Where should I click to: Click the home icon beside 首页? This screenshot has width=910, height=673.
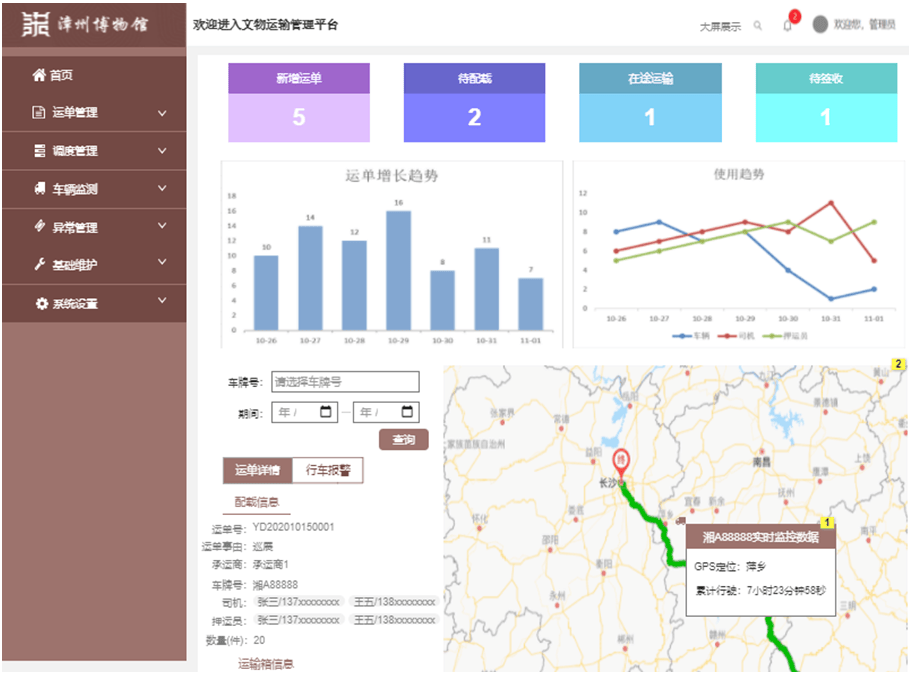coord(39,75)
